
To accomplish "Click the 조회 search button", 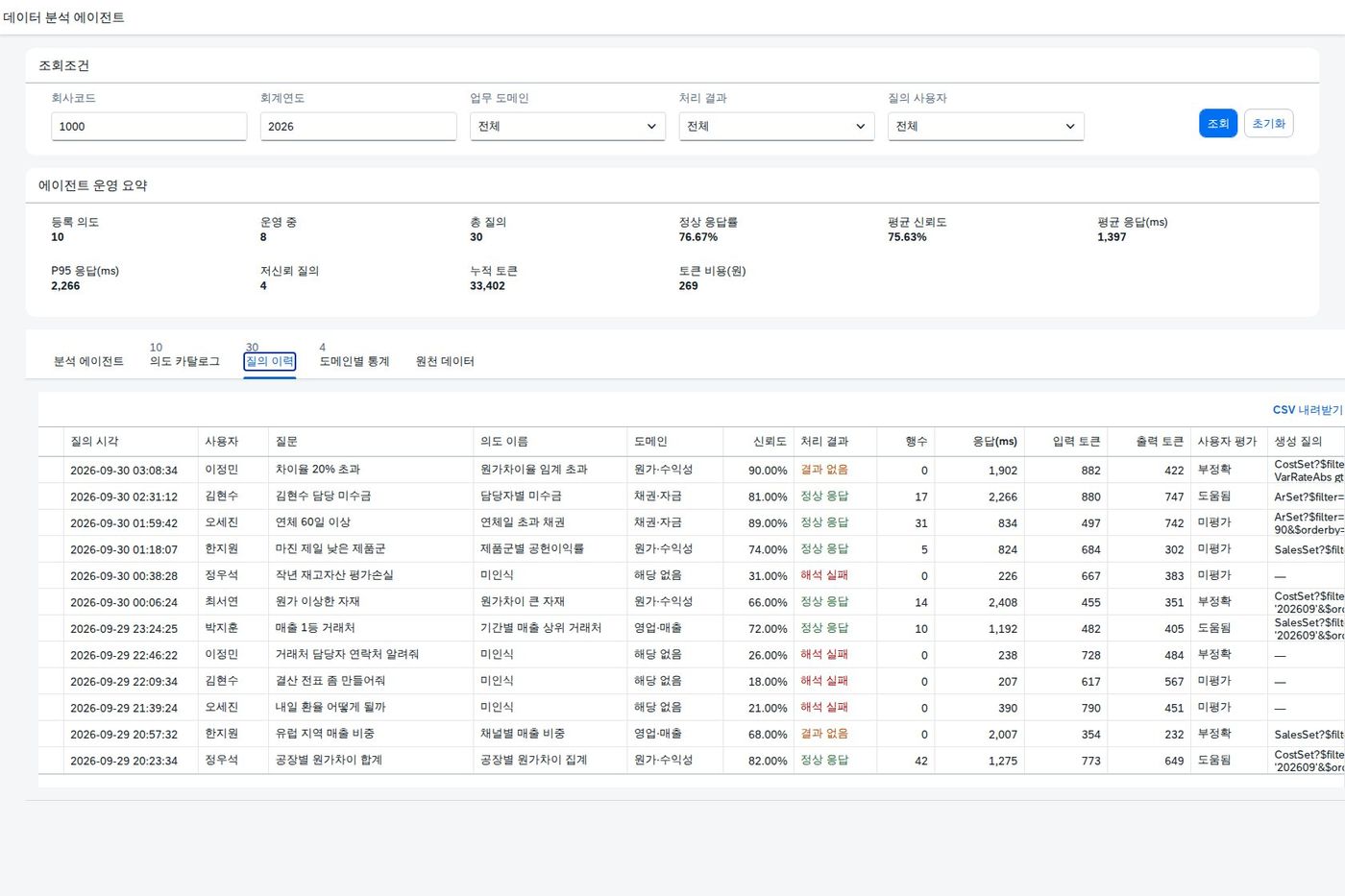I will click(x=1217, y=123).
